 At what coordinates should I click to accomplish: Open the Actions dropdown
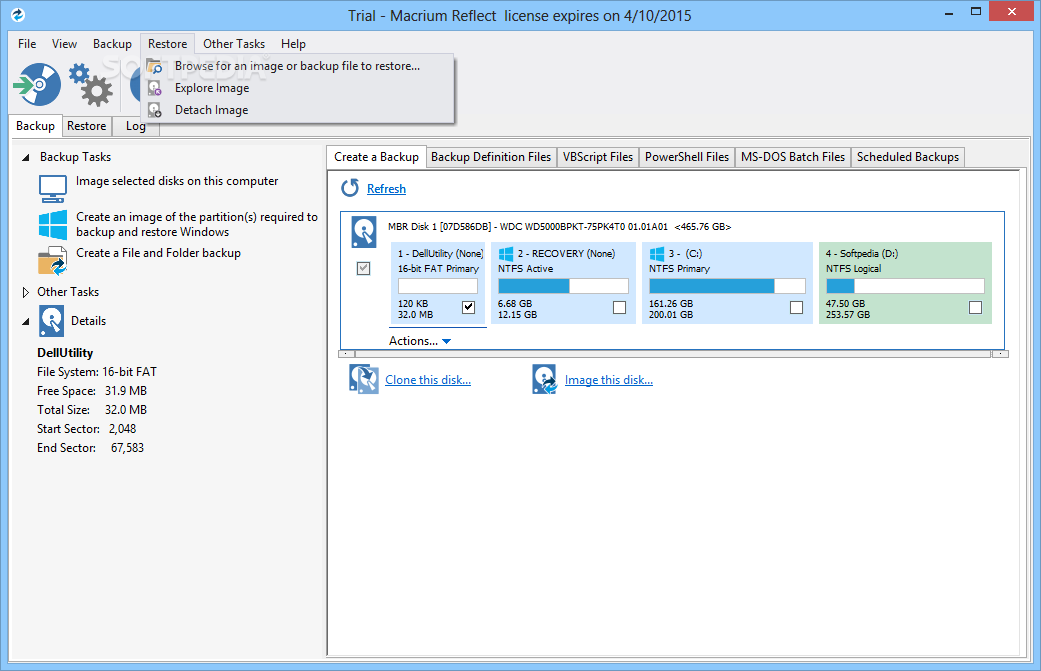coord(420,341)
